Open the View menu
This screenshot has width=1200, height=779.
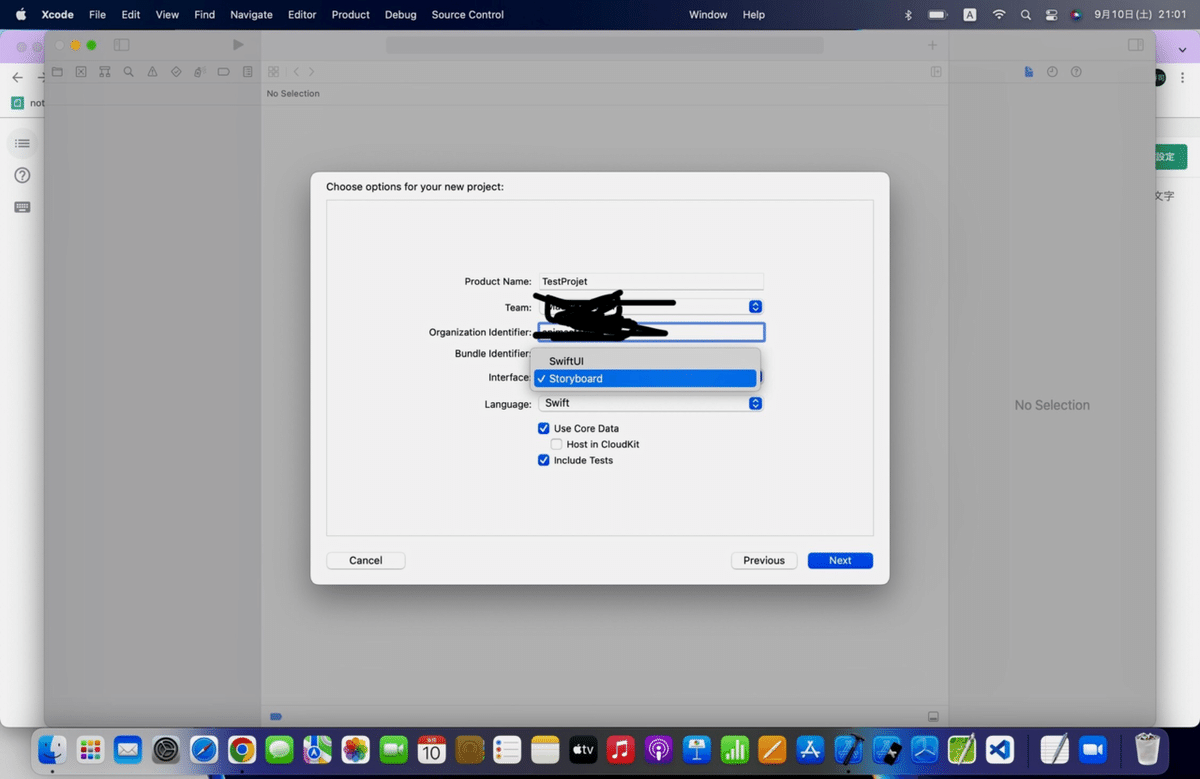[x=167, y=15]
